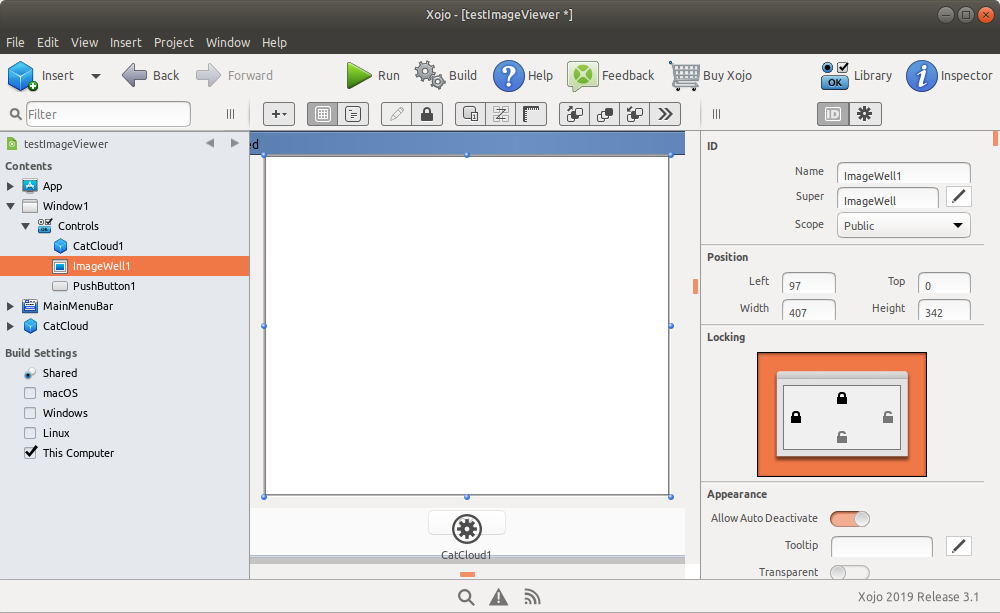
Task: Open the Project menu
Action: click(173, 42)
